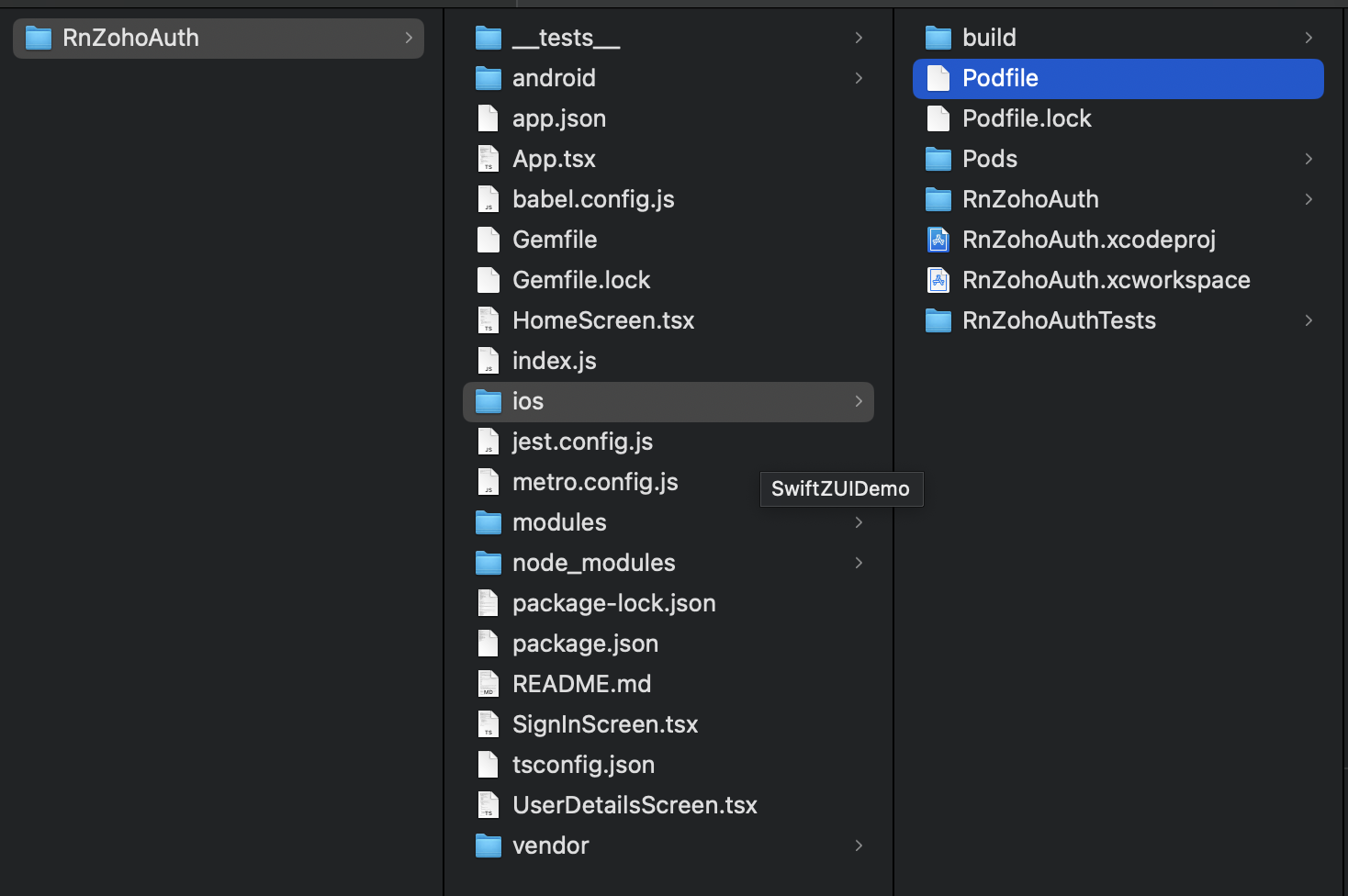The image size is (1348, 896).
Task: Expand the RnZohoAuthTests folder chevron
Action: pos(1309,320)
